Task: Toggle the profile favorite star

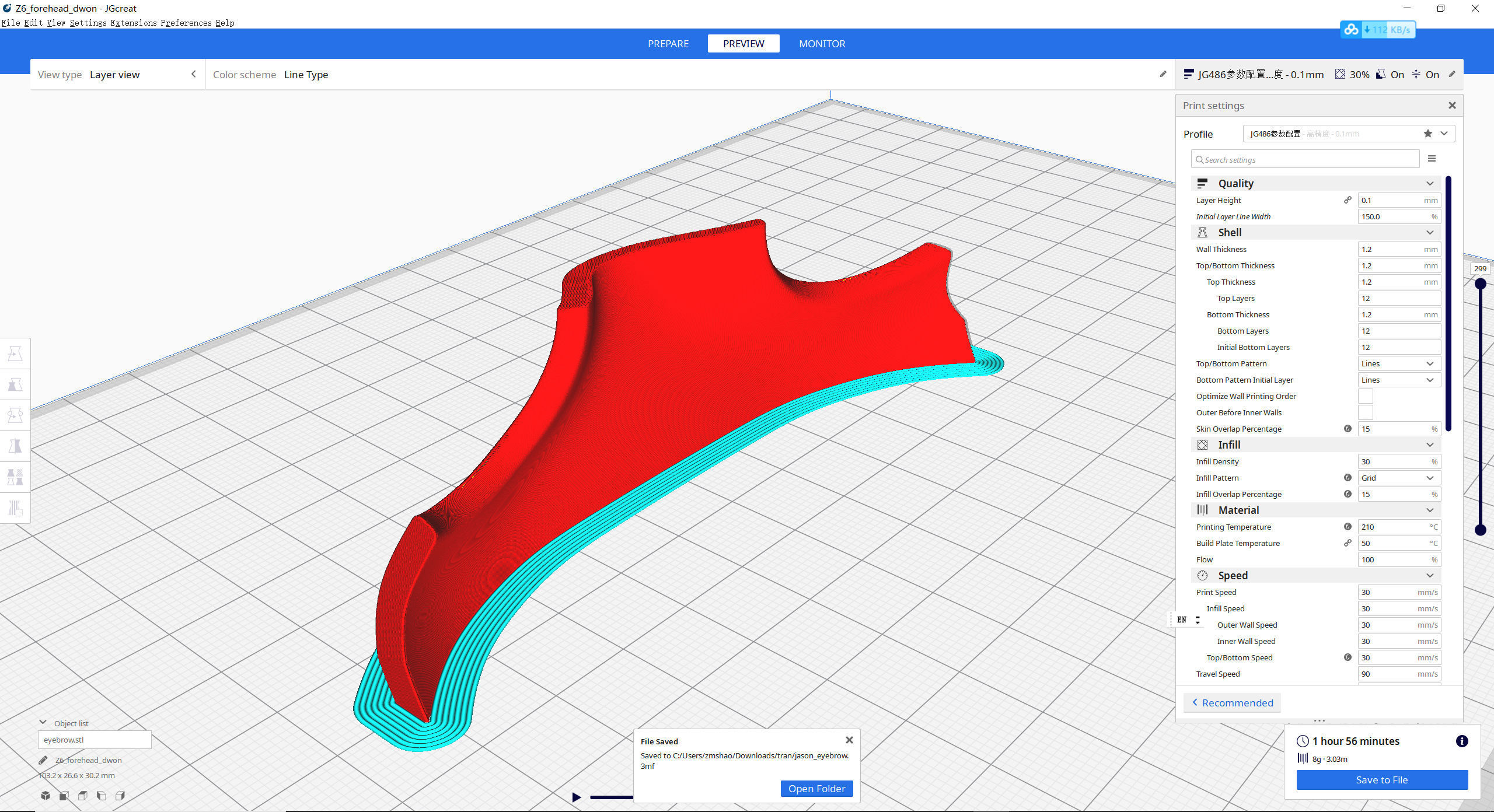Action: tap(1427, 134)
